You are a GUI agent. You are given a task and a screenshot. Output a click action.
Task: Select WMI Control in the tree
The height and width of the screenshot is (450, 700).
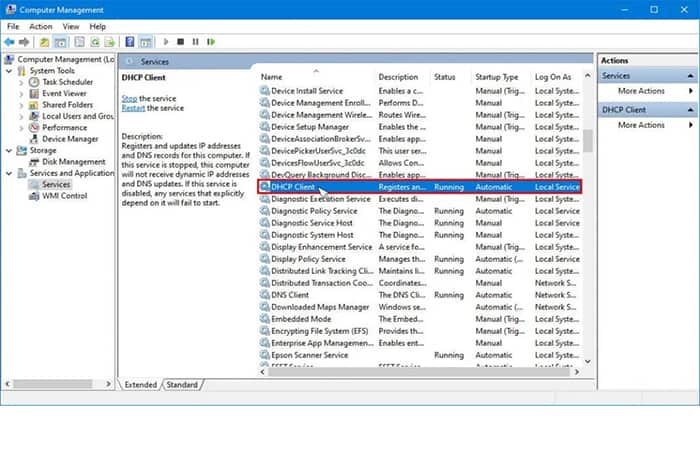pyautogui.click(x=64, y=196)
